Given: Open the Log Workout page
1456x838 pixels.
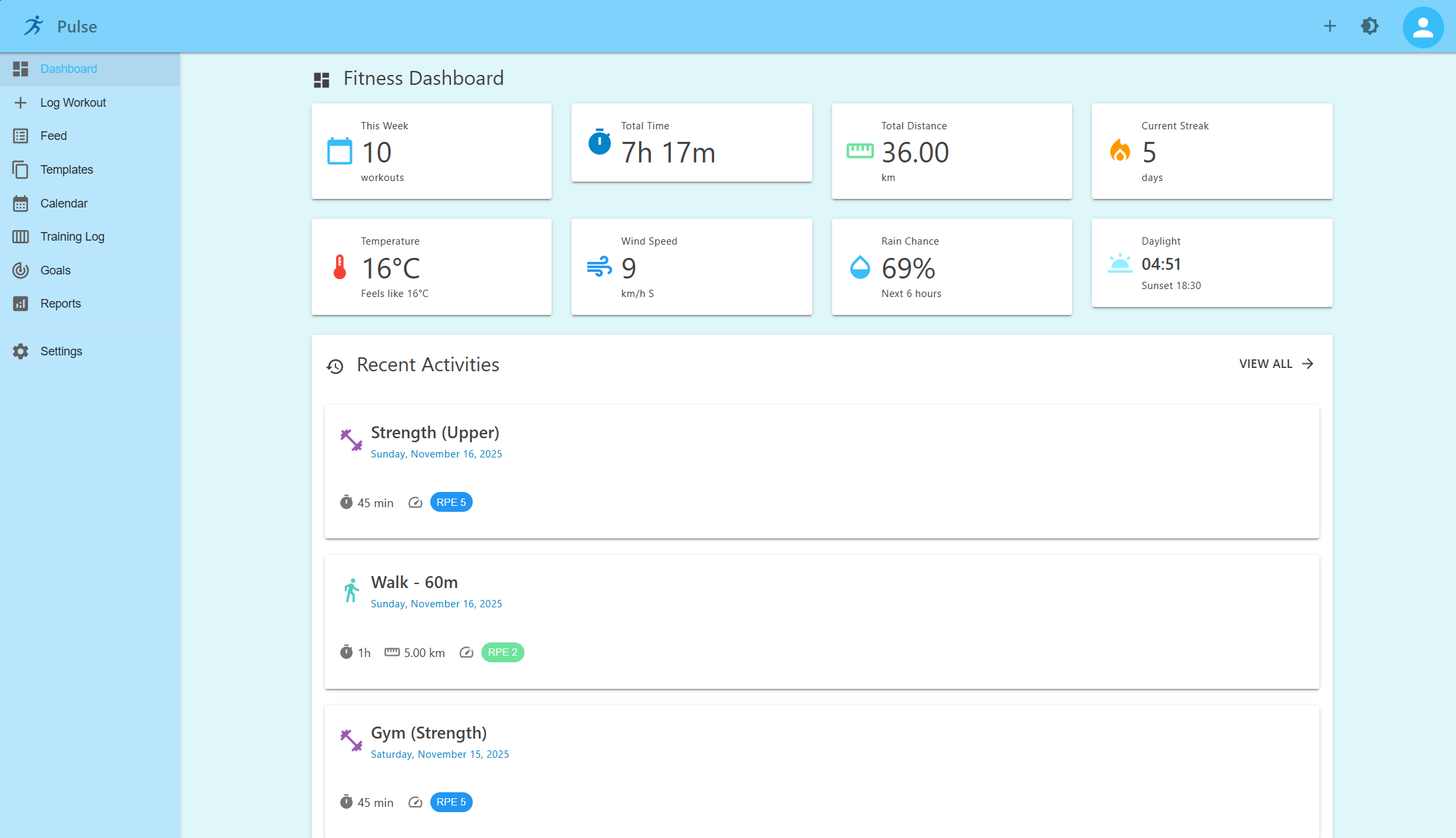Looking at the screenshot, I should tap(73, 102).
